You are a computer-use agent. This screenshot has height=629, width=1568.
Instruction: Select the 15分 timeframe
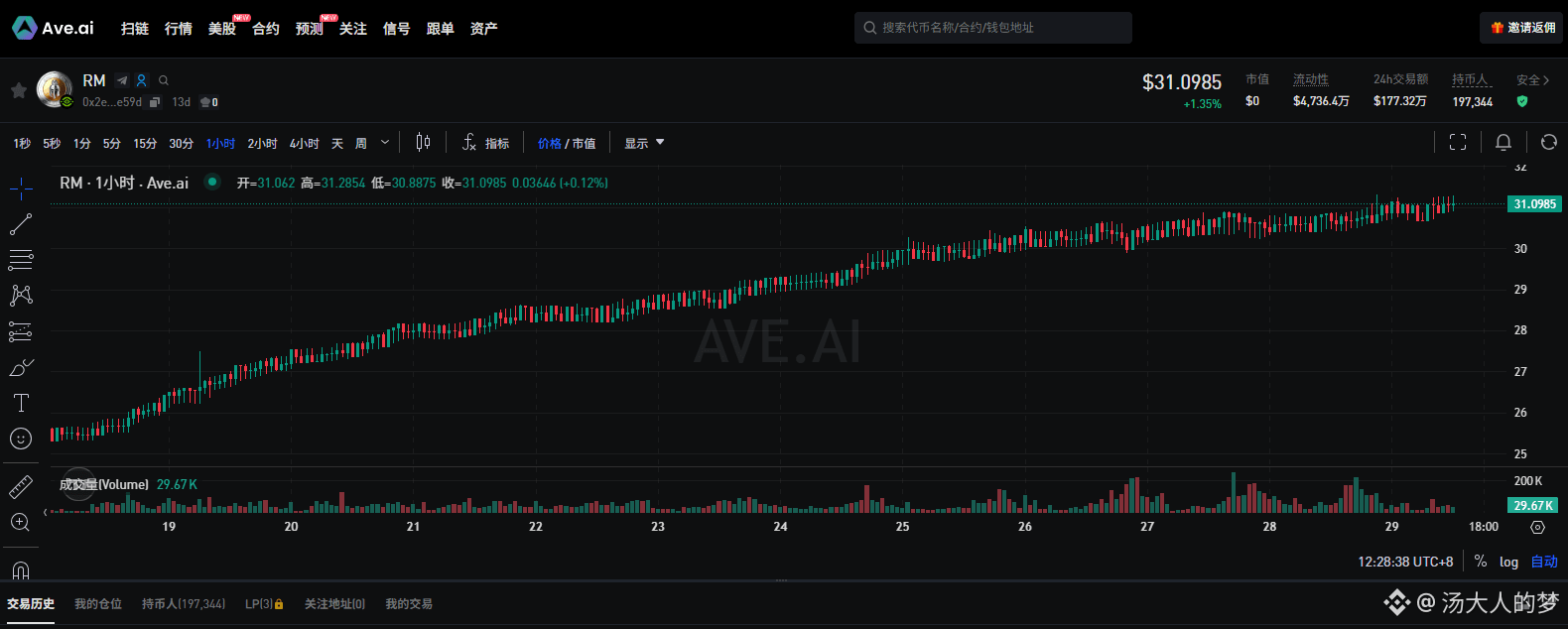tap(145, 144)
